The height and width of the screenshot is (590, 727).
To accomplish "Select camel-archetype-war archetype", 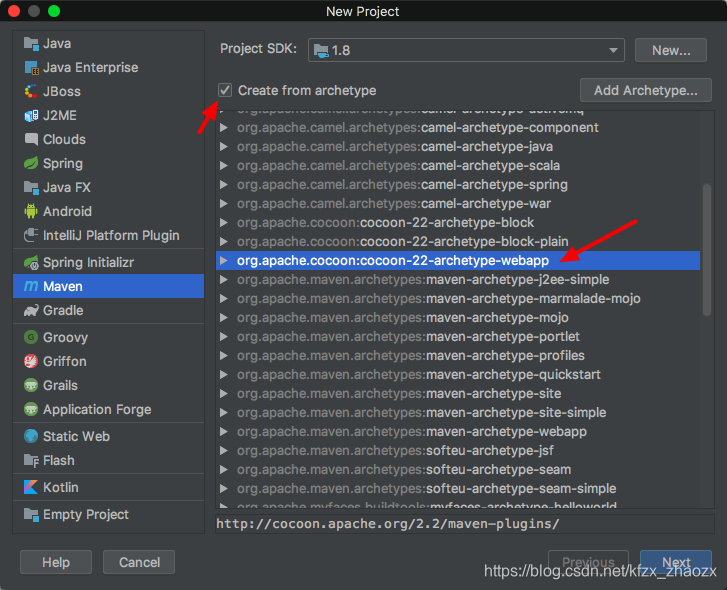I will pyautogui.click(x=458, y=203).
